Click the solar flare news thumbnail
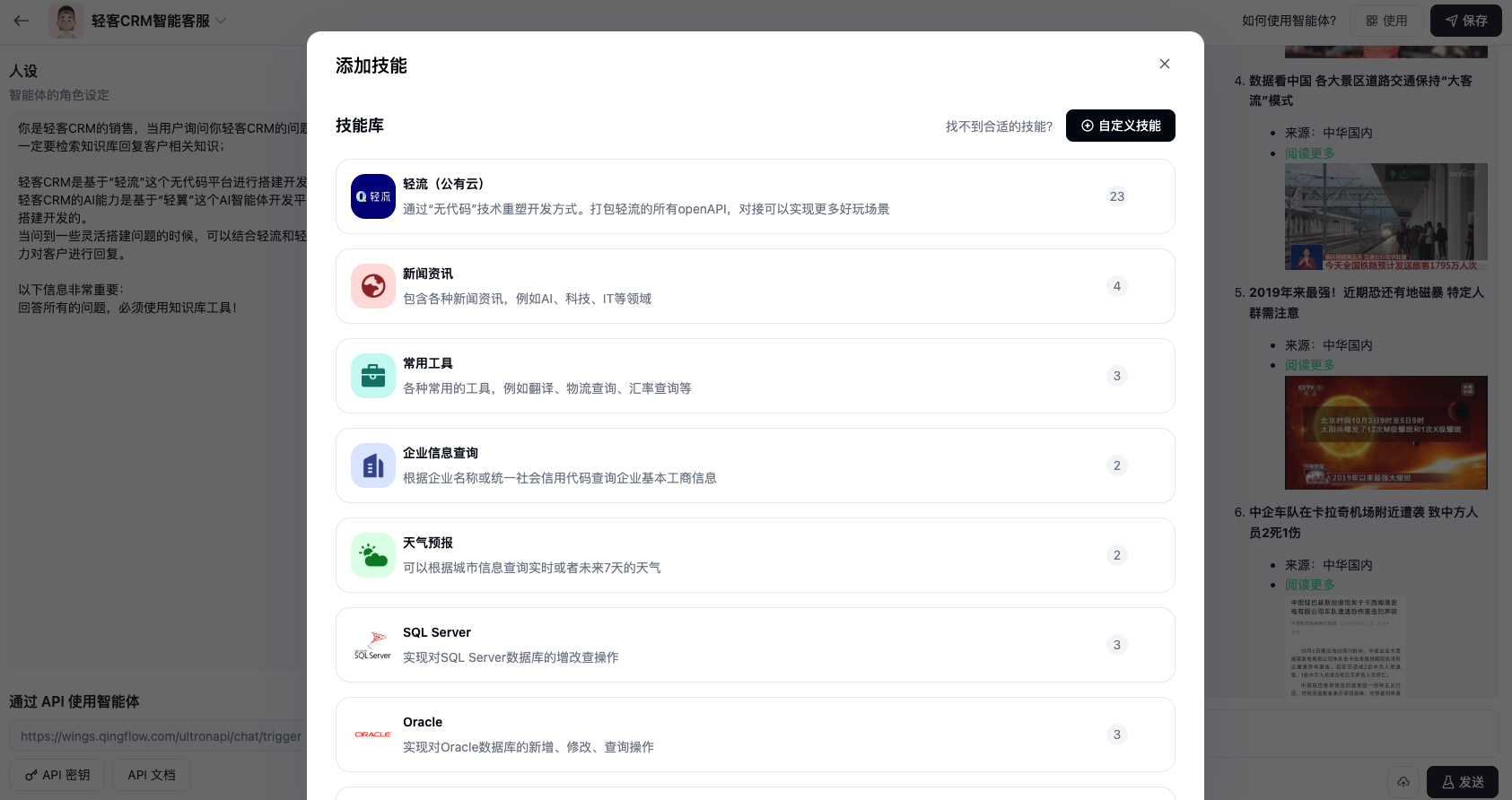1512x800 pixels. [1386, 432]
